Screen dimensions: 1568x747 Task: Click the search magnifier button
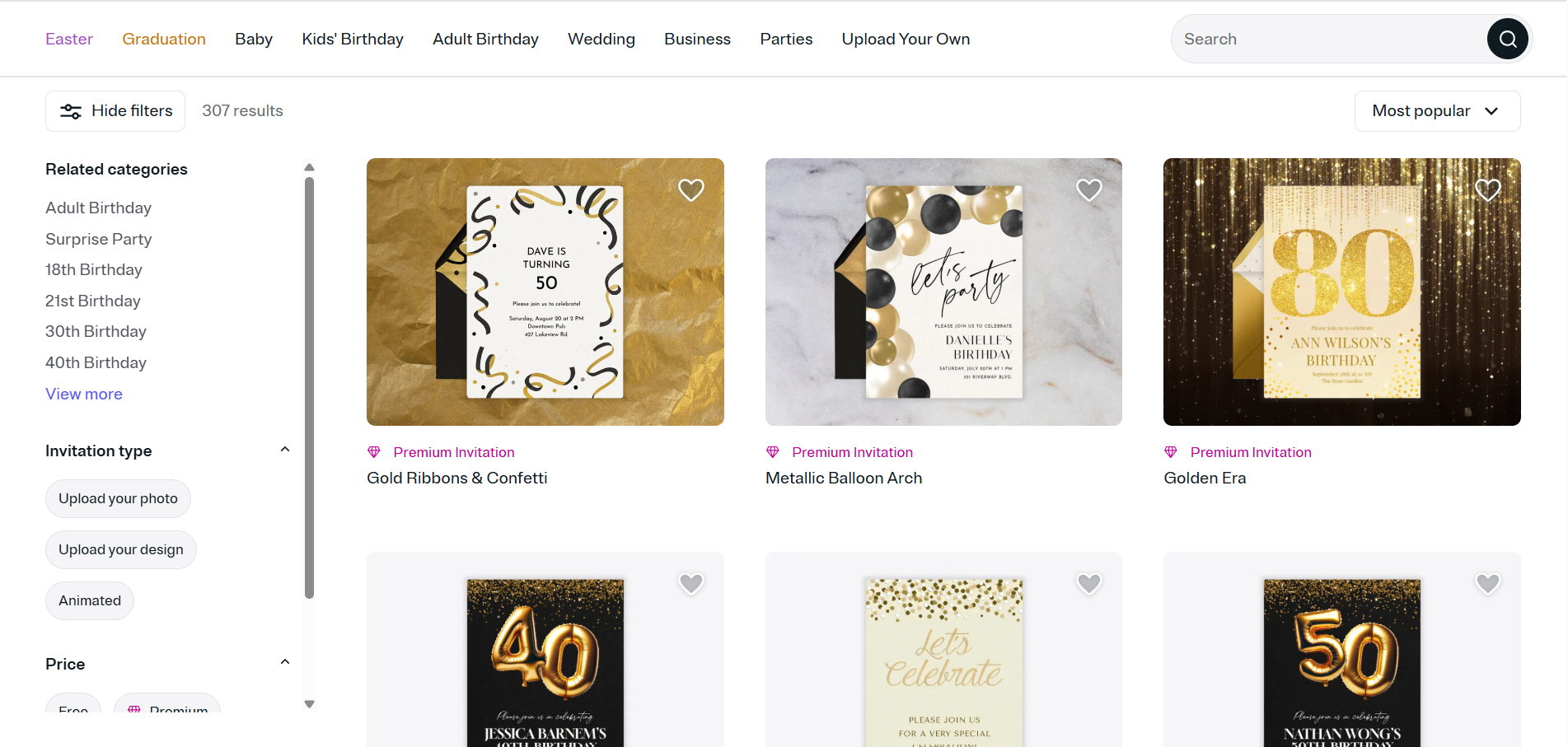pyautogui.click(x=1507, y=39)
